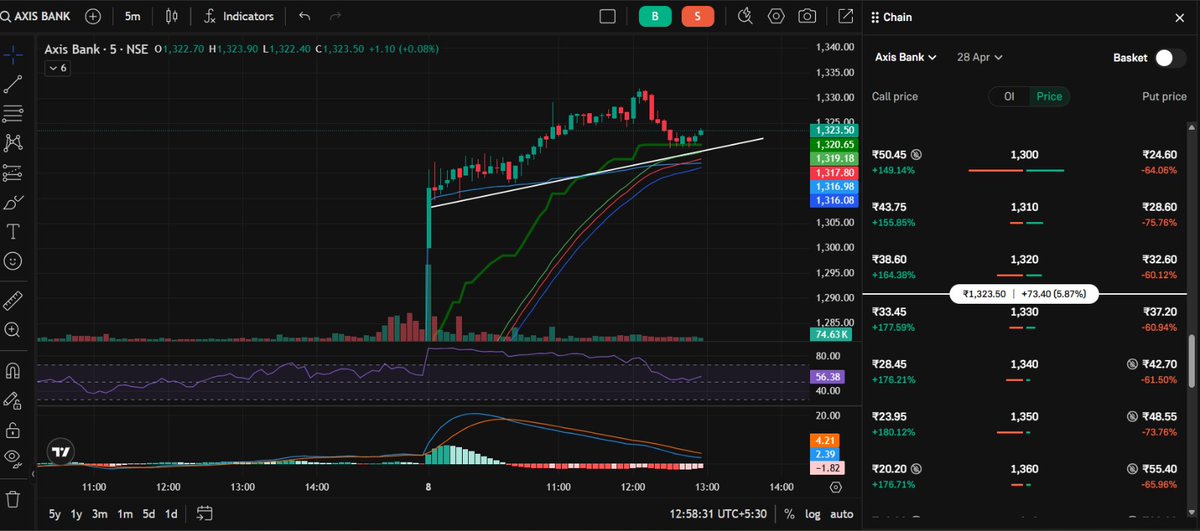Click the orange S sell button
Image resolution: width=1200 pixels, height=531 pixels.
click(697, 16)
